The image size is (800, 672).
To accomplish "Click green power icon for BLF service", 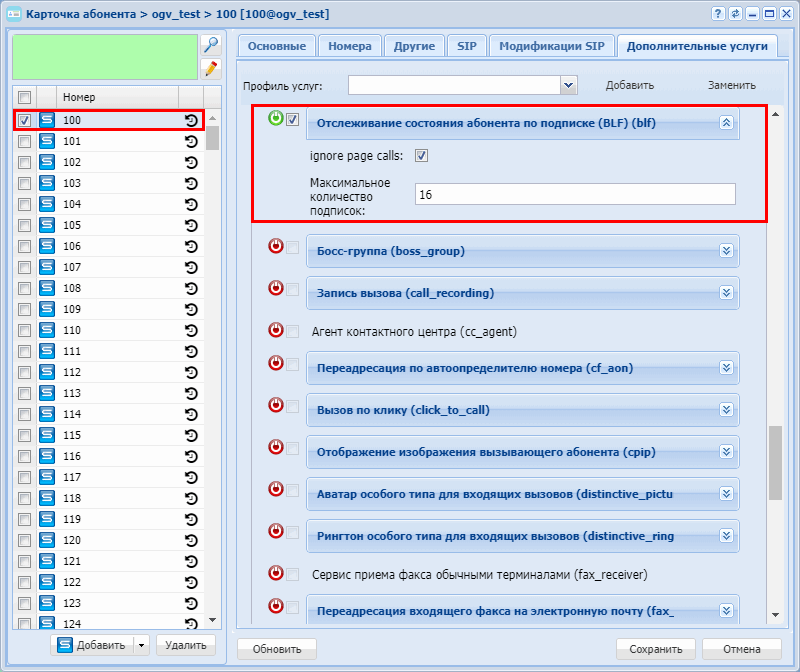I will point(276,119).
